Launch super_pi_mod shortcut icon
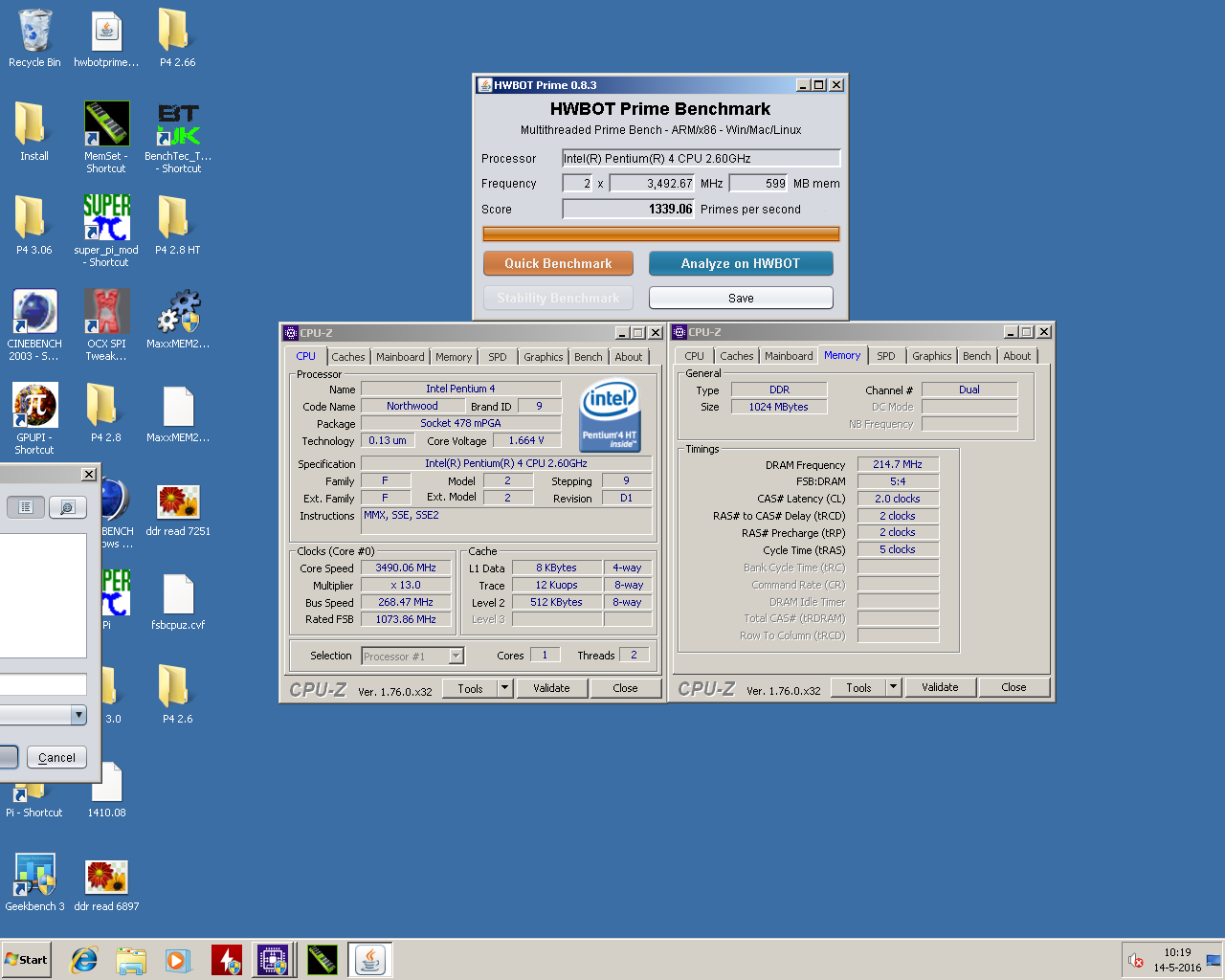The width and height of the screenshot is (1225, 980). (106, 231)
